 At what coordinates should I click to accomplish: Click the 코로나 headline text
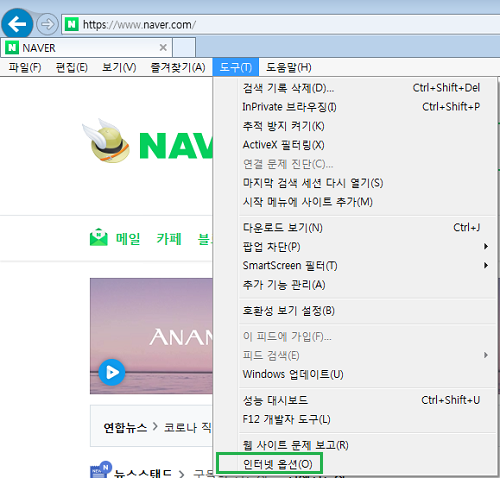(x=188, y=427)
